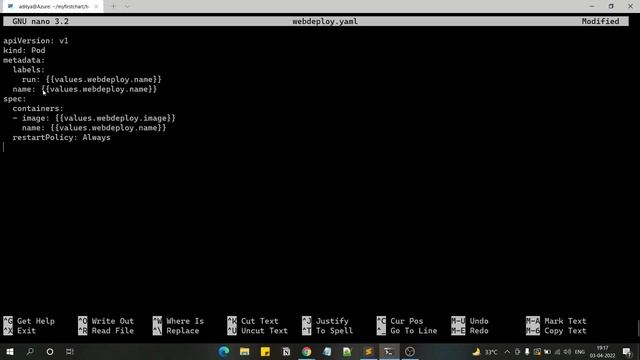
Task: Open Task View on the taskbar
Action: point(70,351)
